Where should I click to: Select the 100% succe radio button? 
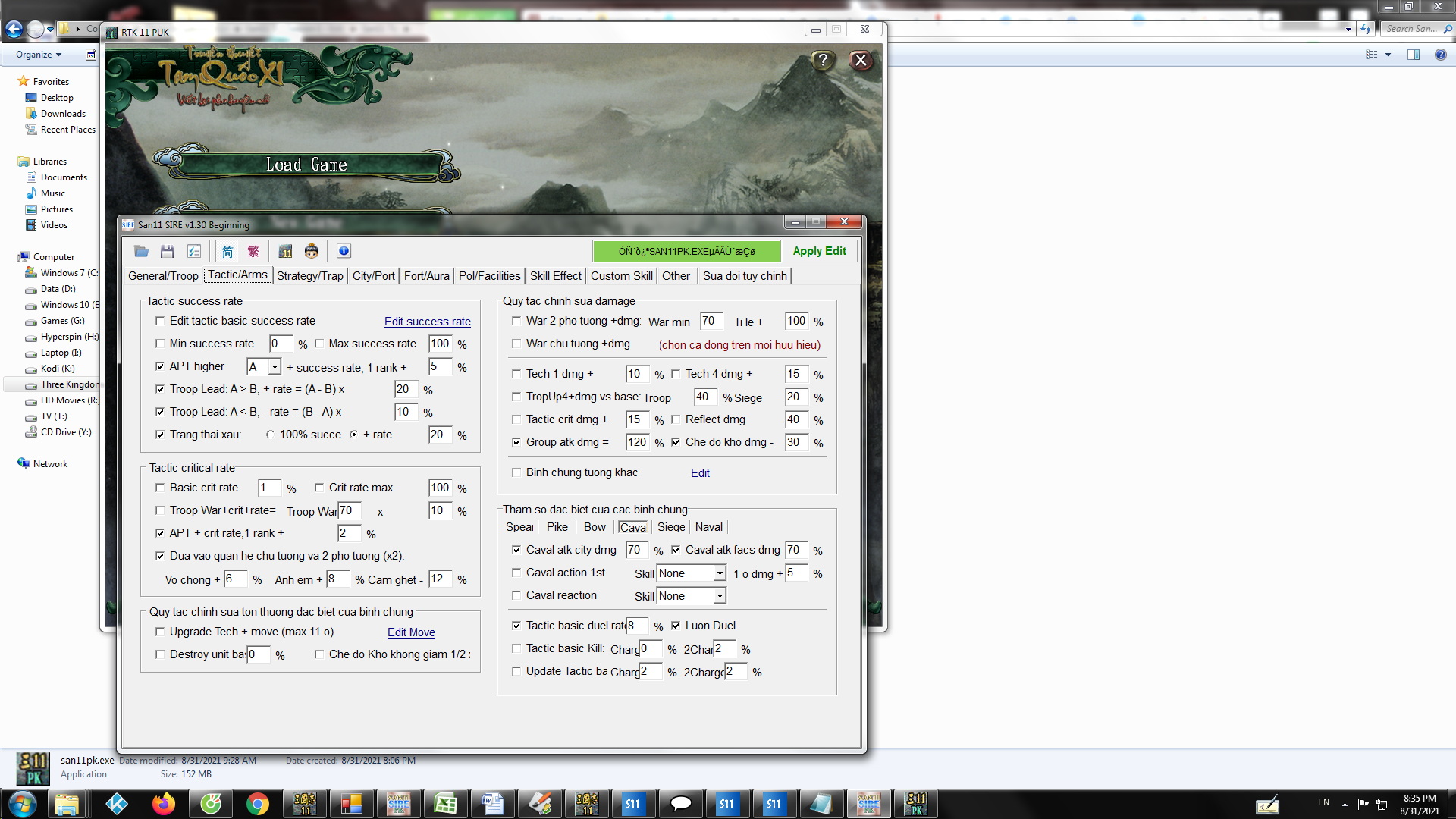(270, 435)
